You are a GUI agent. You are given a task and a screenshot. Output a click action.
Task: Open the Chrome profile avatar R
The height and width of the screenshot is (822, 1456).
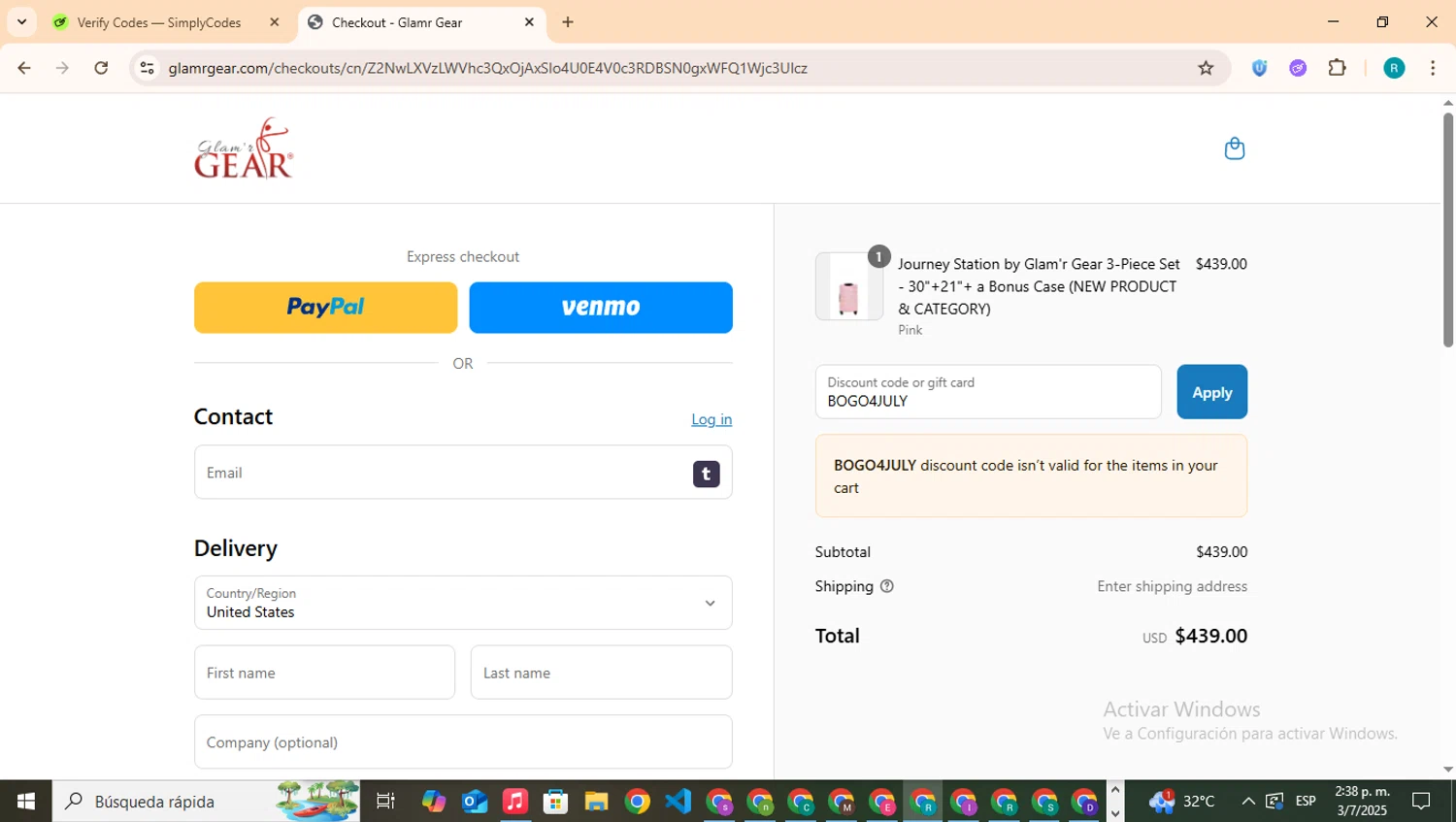(1394, 68)
